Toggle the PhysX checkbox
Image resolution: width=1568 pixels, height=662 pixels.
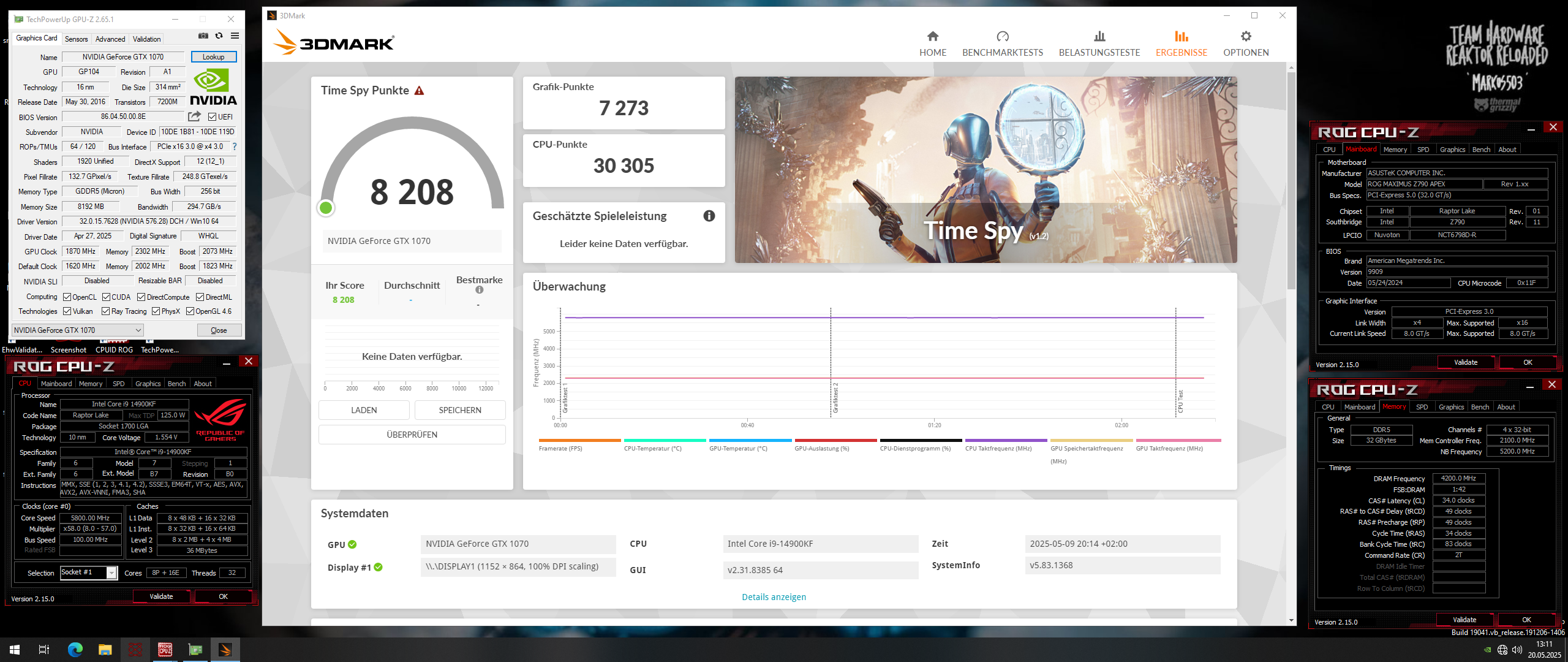(156, 311)
